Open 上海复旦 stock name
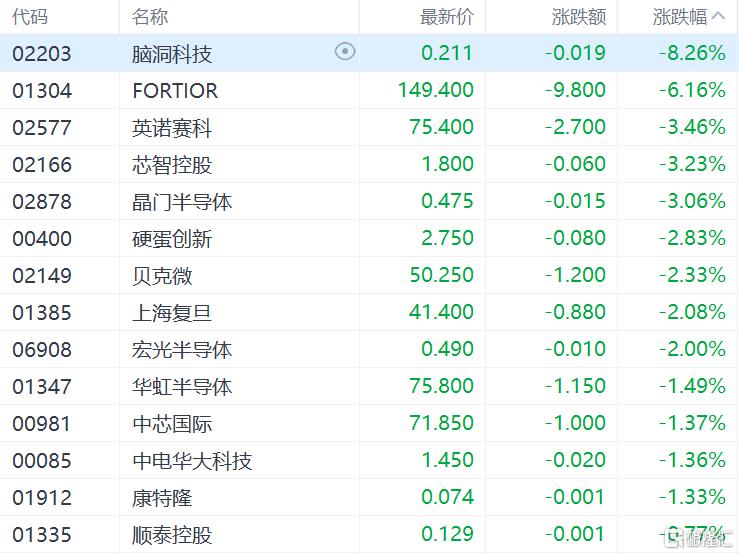Screen dimensions: 739x555 pyautogui.click(x=172, y=312)
